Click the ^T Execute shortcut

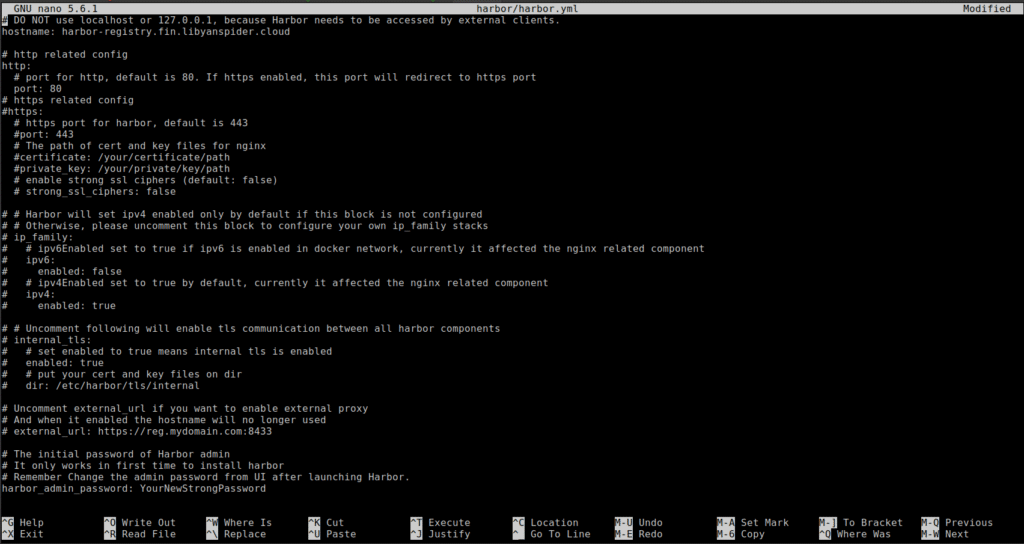tap(439, 522)
